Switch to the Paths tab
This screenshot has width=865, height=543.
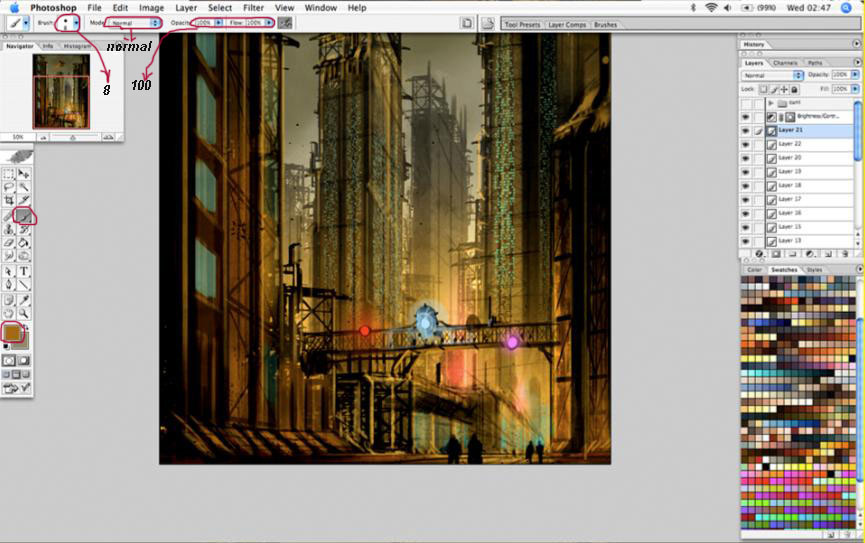[815, 63]
